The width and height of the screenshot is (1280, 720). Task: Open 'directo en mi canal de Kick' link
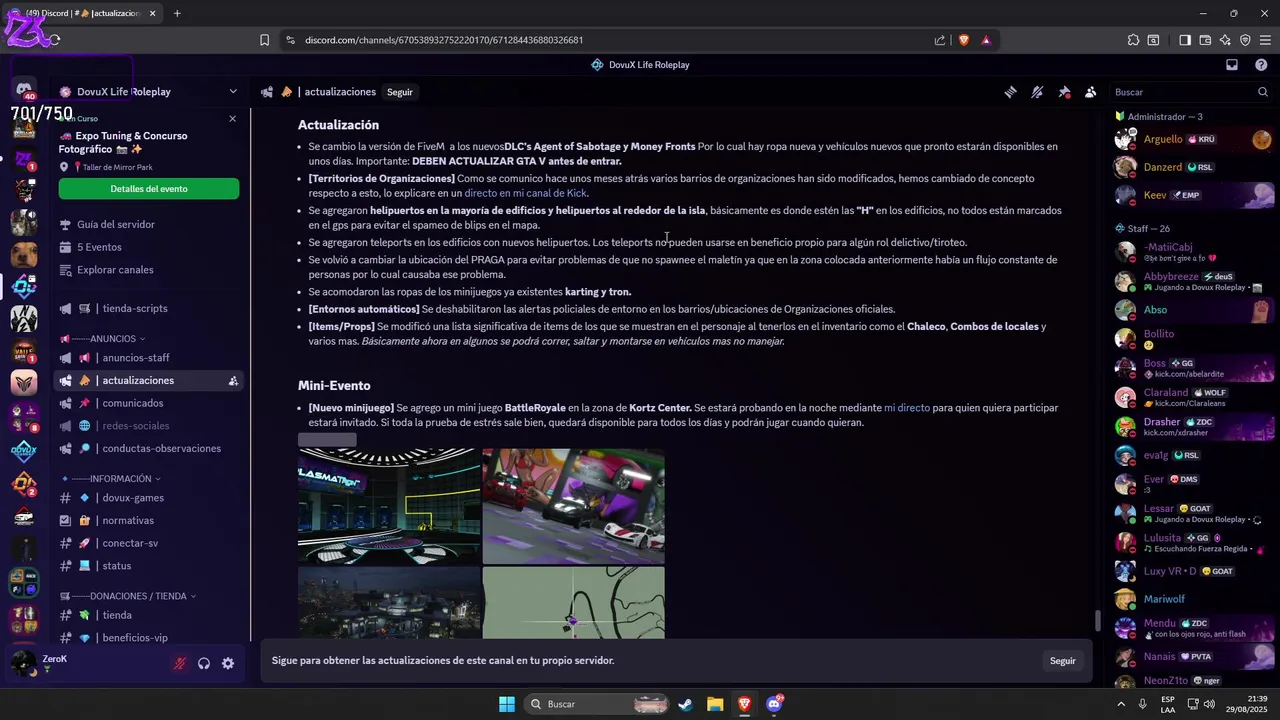[x=526, y=193]
